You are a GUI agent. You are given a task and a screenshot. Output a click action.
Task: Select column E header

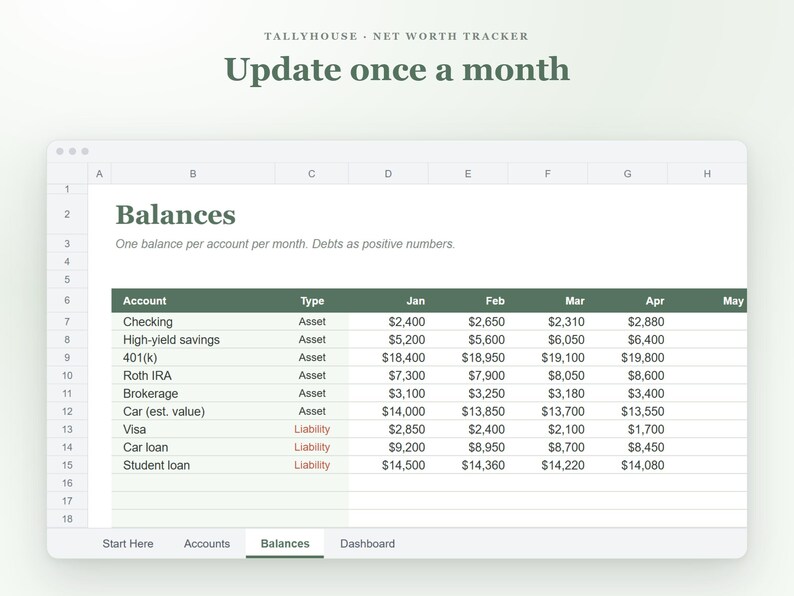[468, 174]
